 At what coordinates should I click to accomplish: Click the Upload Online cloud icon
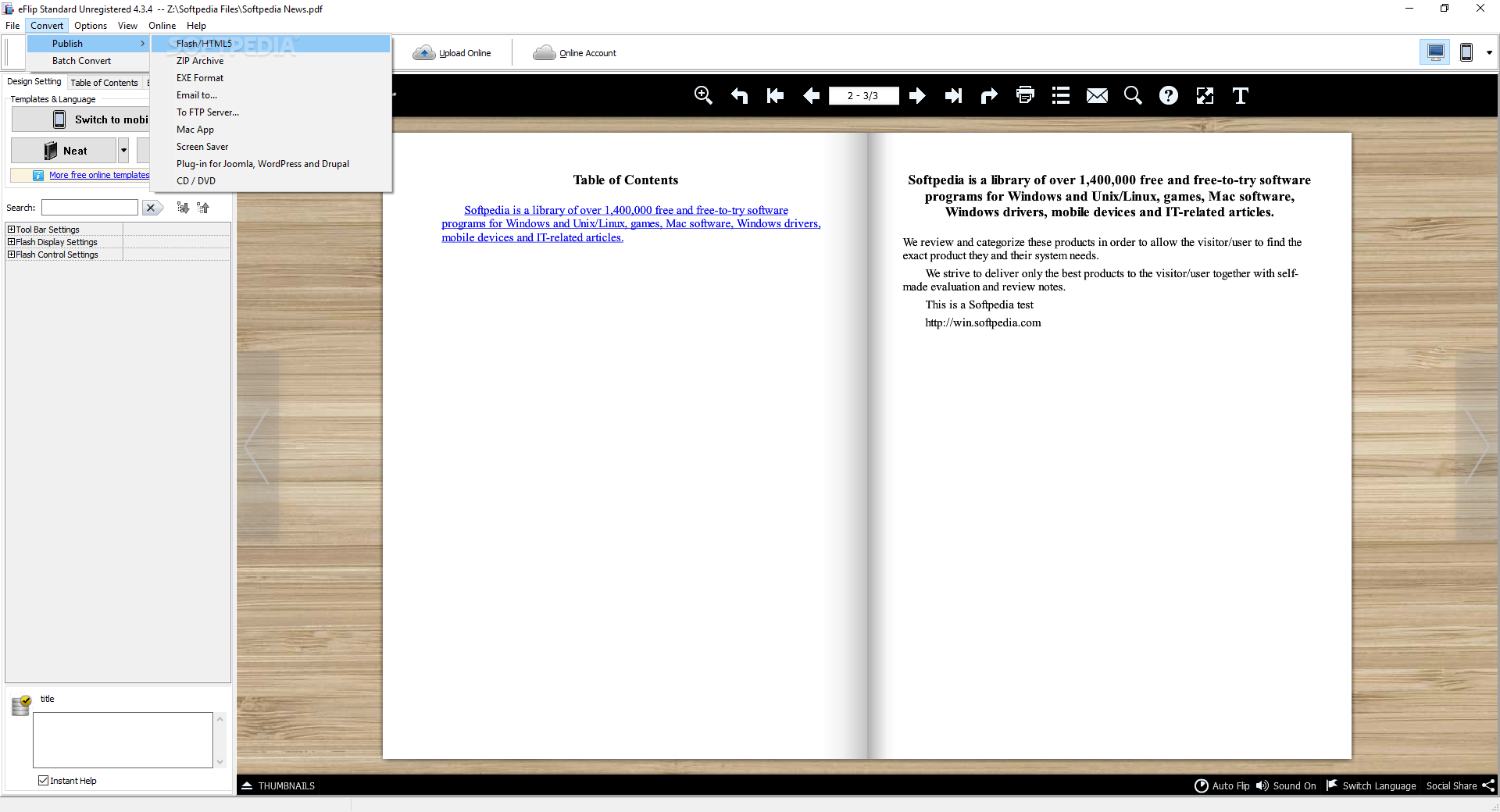tap(423, 52)
